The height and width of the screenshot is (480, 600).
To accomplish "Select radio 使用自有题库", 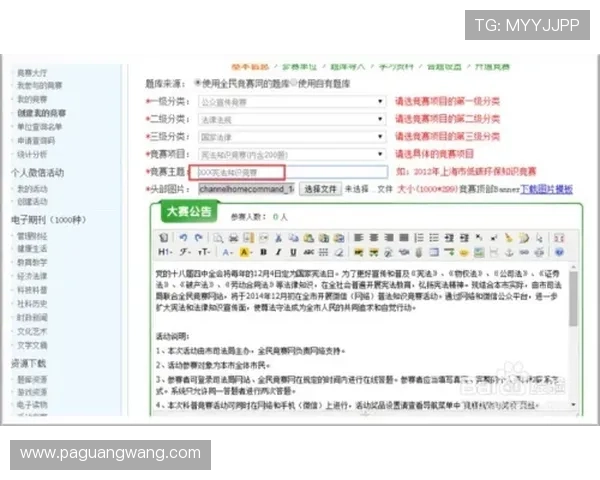I will click(x=294, y=83).
